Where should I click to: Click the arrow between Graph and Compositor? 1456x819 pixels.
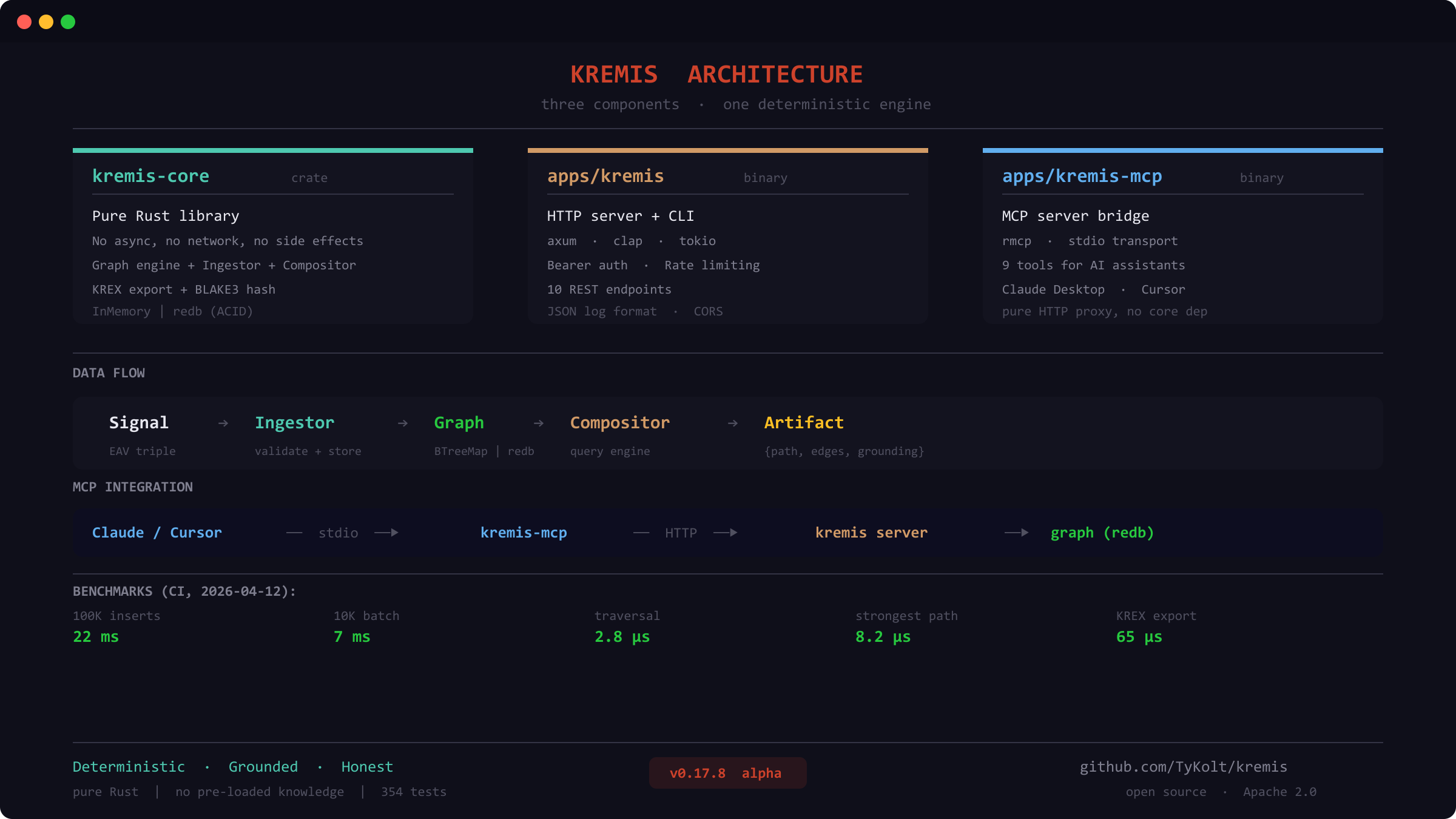pos(539,423)
